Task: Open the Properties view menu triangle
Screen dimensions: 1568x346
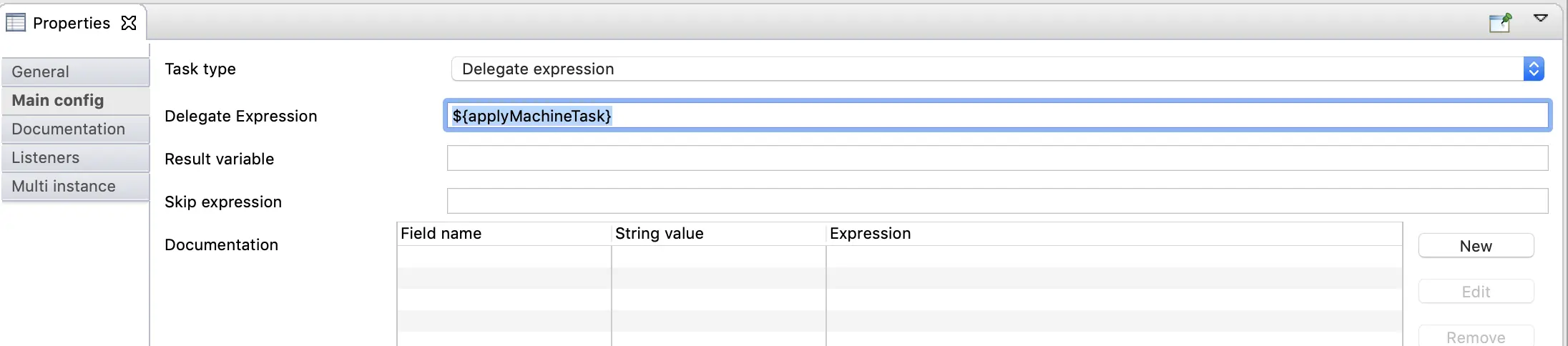Action: click(x=1541, y=18)
